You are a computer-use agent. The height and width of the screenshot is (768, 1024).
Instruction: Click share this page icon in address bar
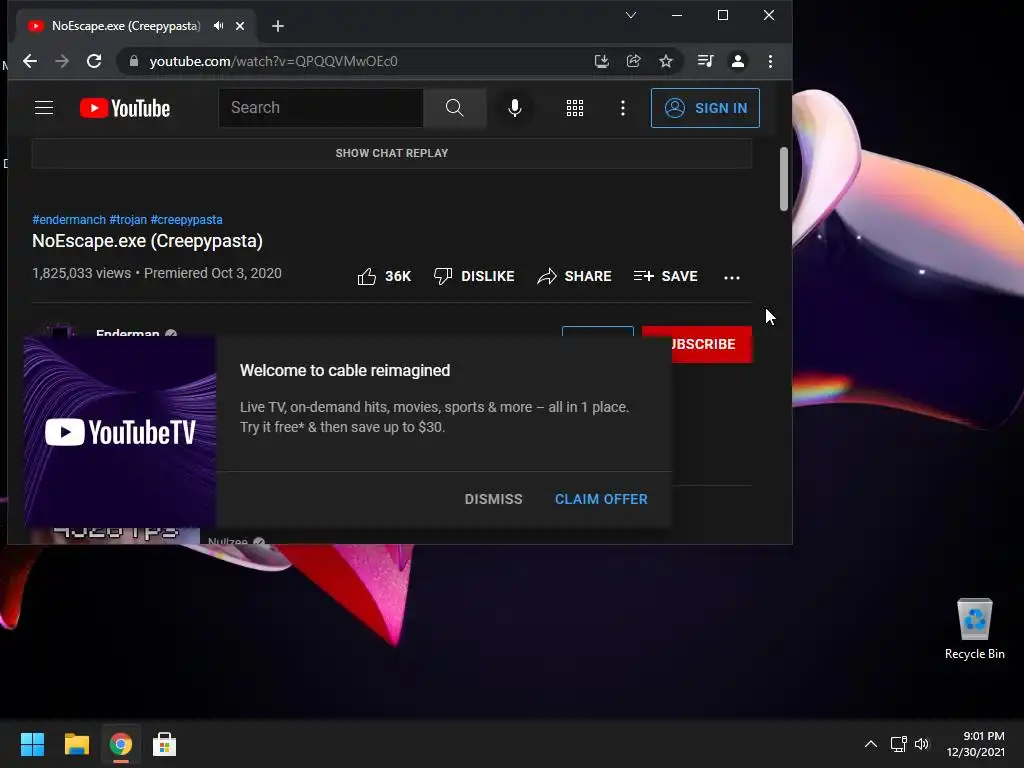[x=633, y=61]
